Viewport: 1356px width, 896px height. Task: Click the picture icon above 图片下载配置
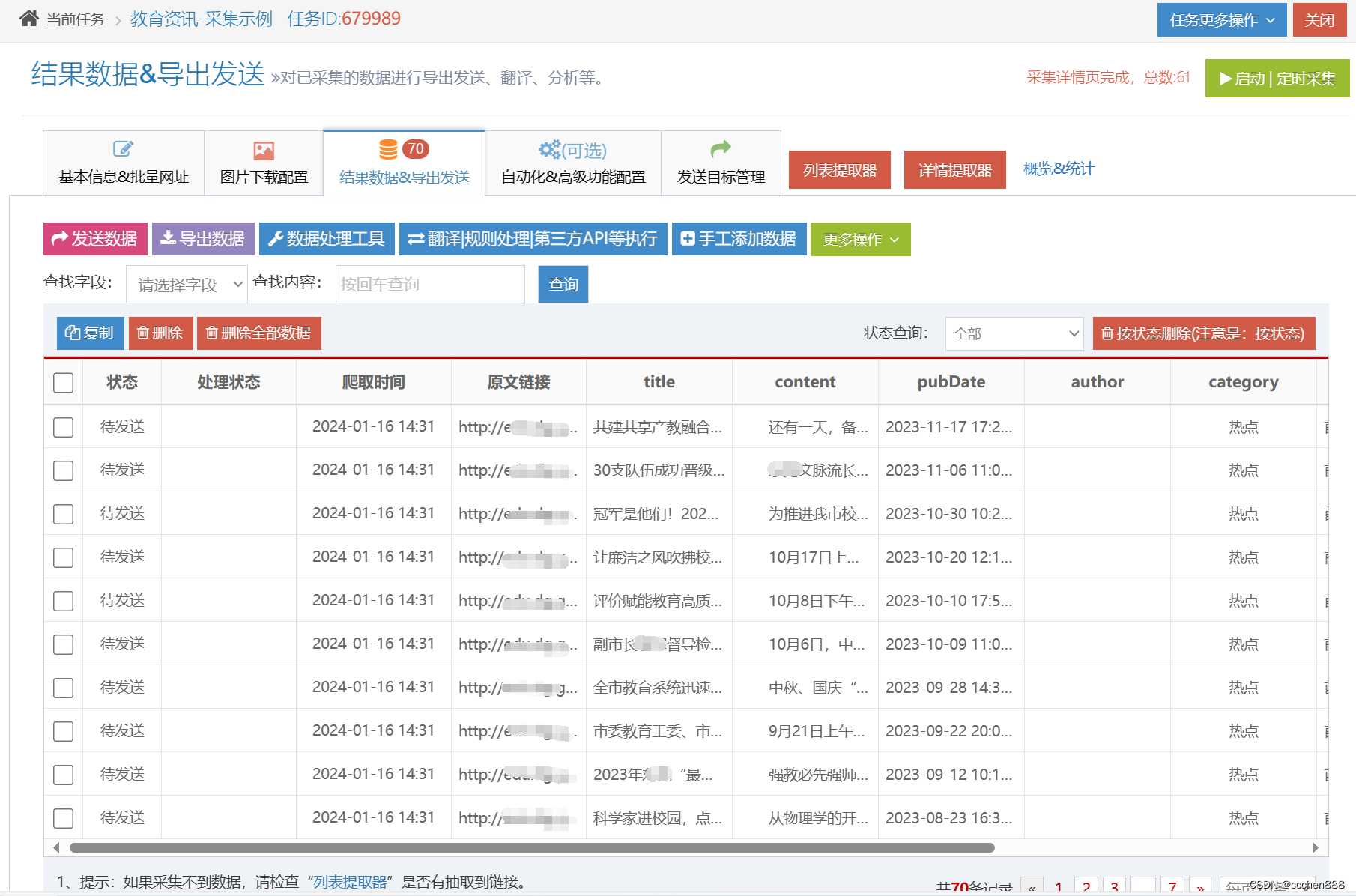(264, 151)
